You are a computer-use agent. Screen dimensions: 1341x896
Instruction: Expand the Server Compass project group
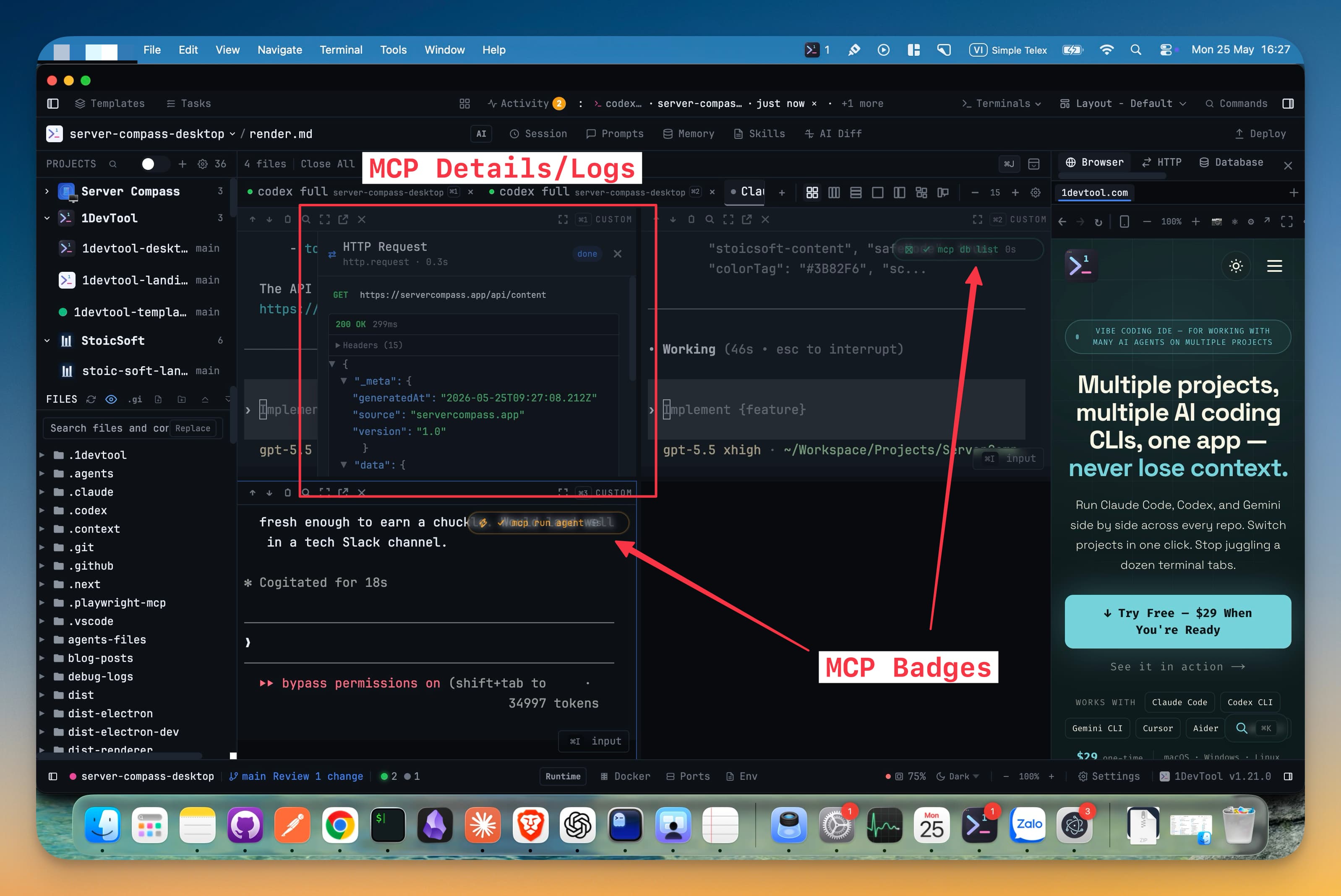tap(47, 191)
